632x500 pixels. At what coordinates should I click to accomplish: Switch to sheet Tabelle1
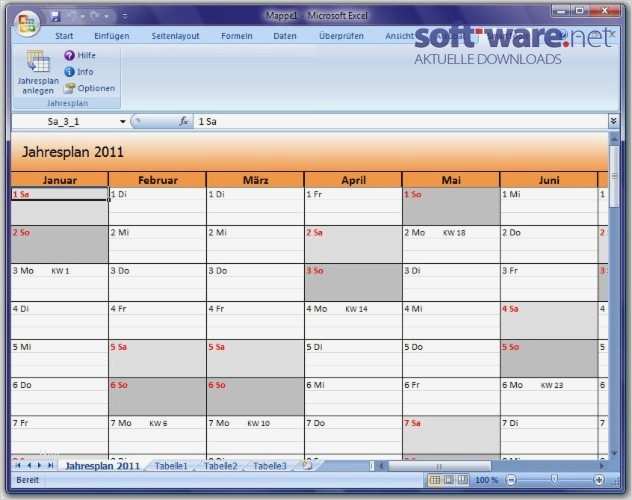pyautogui.click(x=171, y=466)
